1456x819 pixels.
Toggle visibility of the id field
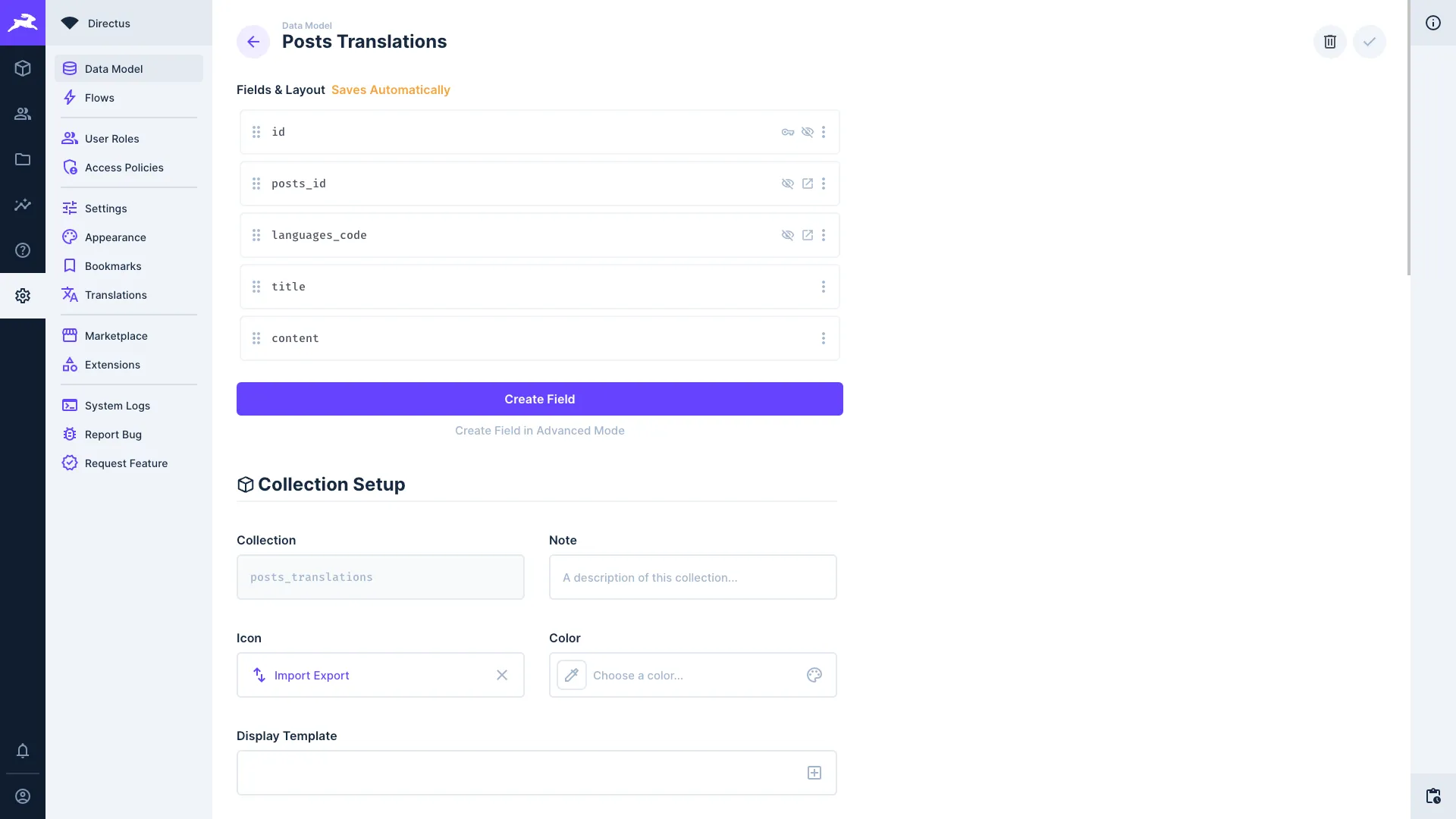pos(807,131)
